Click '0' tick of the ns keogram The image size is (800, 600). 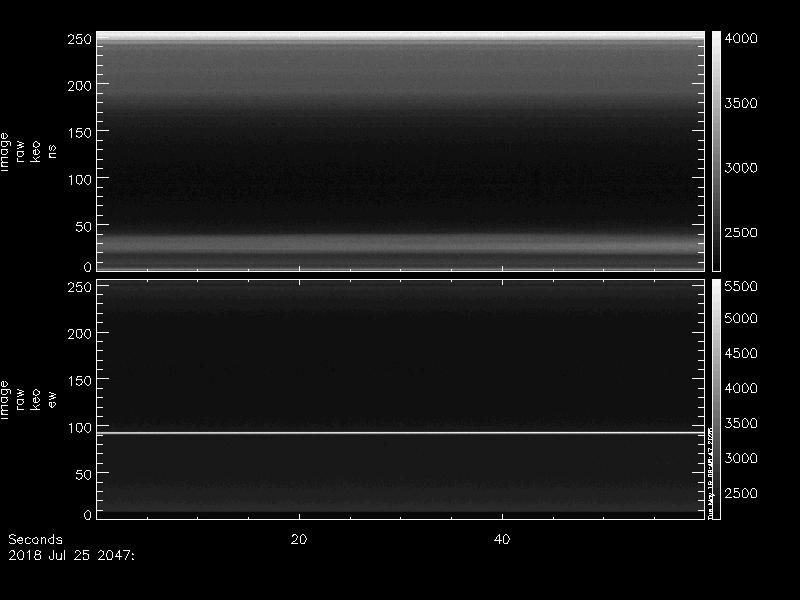point(88,267)
